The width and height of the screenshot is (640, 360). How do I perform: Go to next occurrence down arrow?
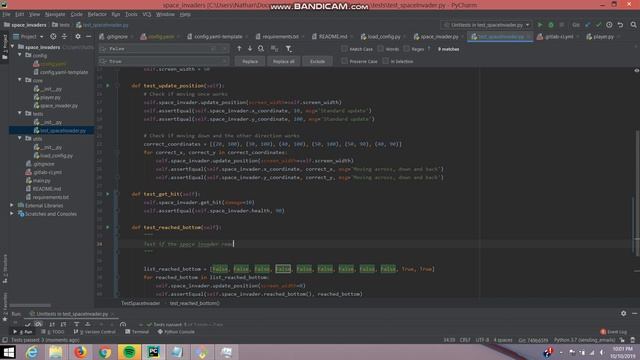(250, 49)
